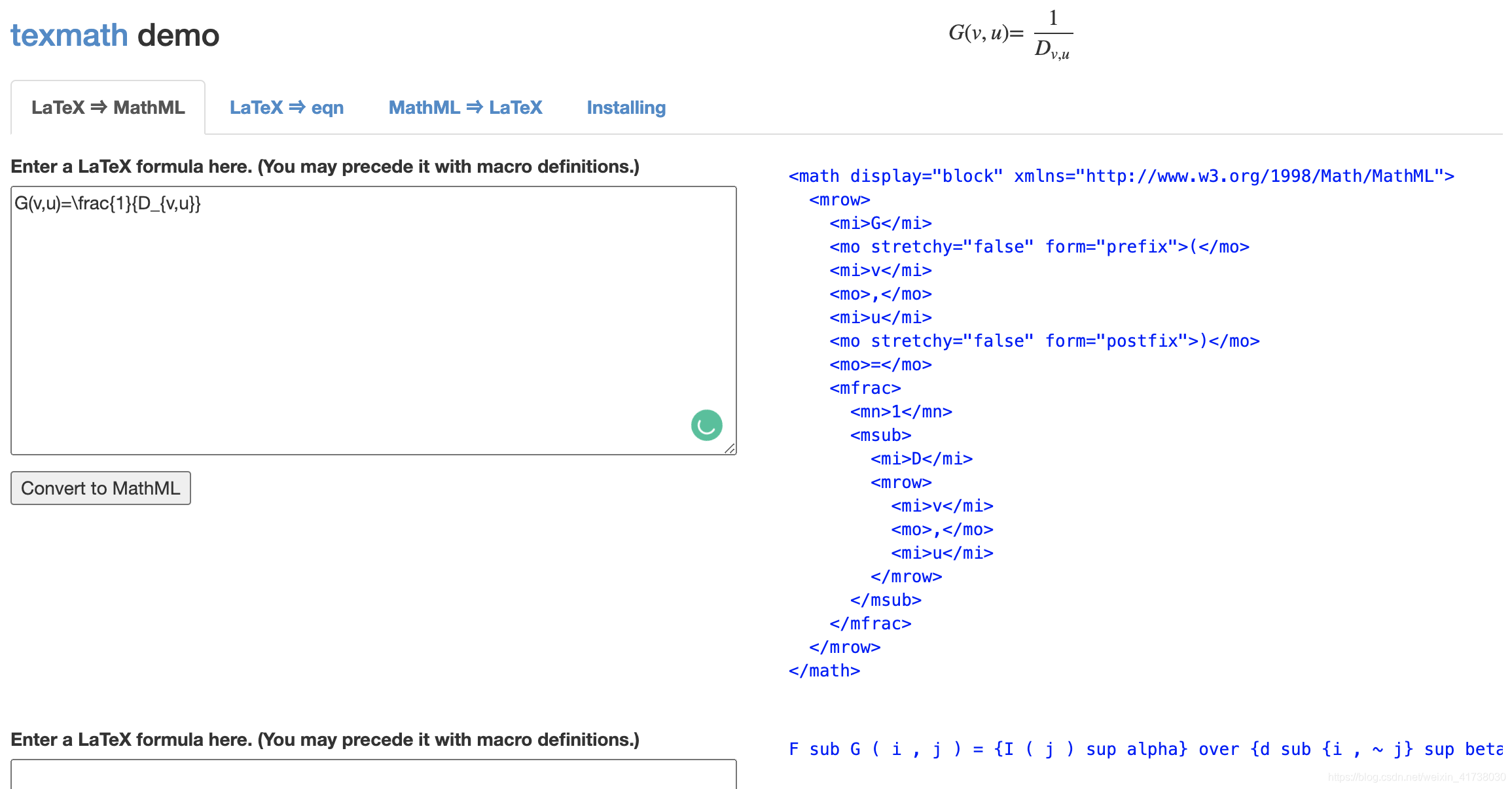Image resolution: width=1512 pixels, height=789 pixels.
Task: Click the first formula instruction label
Action: [325, 167]
